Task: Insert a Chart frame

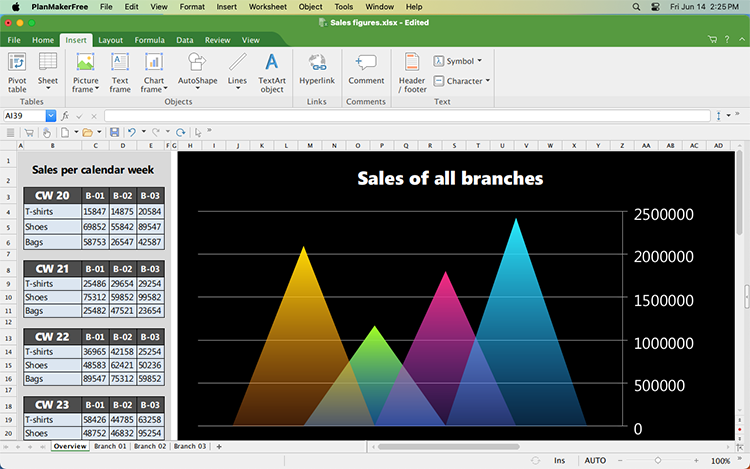Action: pyautogui.click(x=154, y=72)
